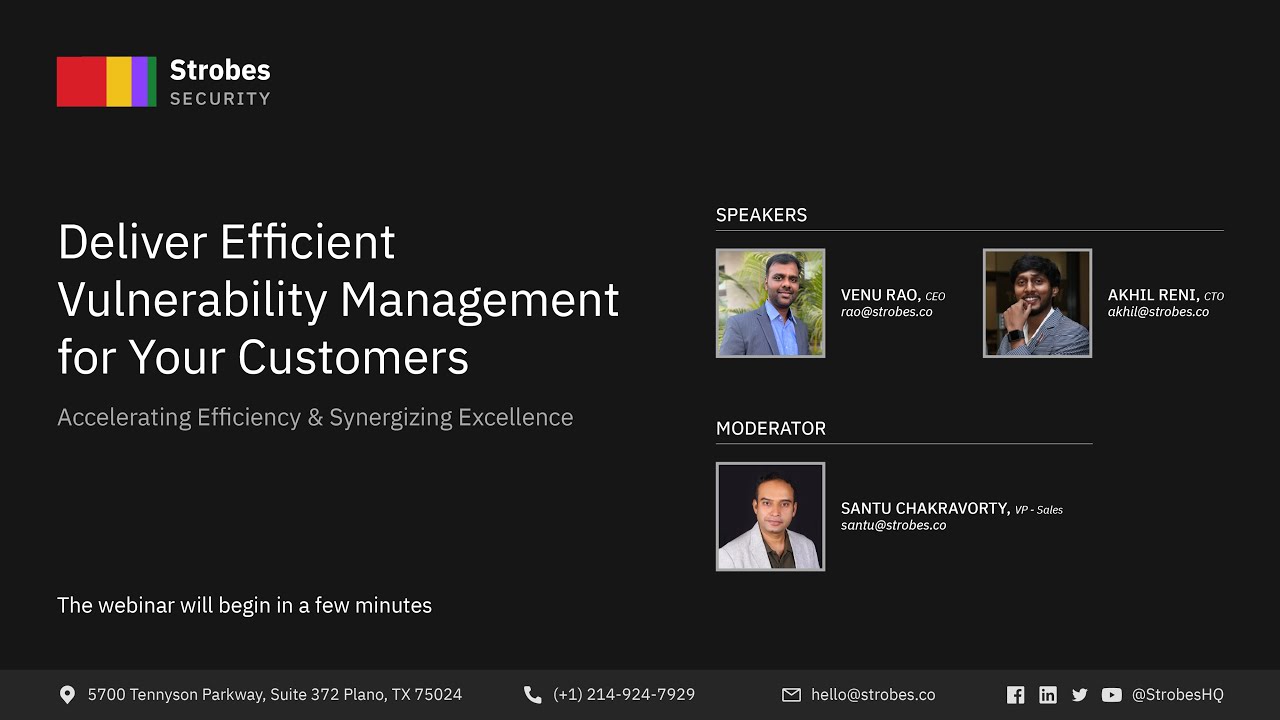
Task: Click the phone icon in footer
Action: pos(533,694)
